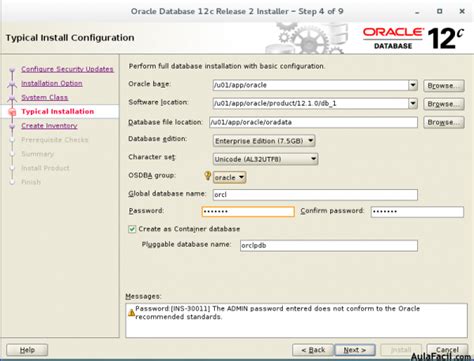Open the Database edition dropdown
The image size is (474, 361).
264,141
